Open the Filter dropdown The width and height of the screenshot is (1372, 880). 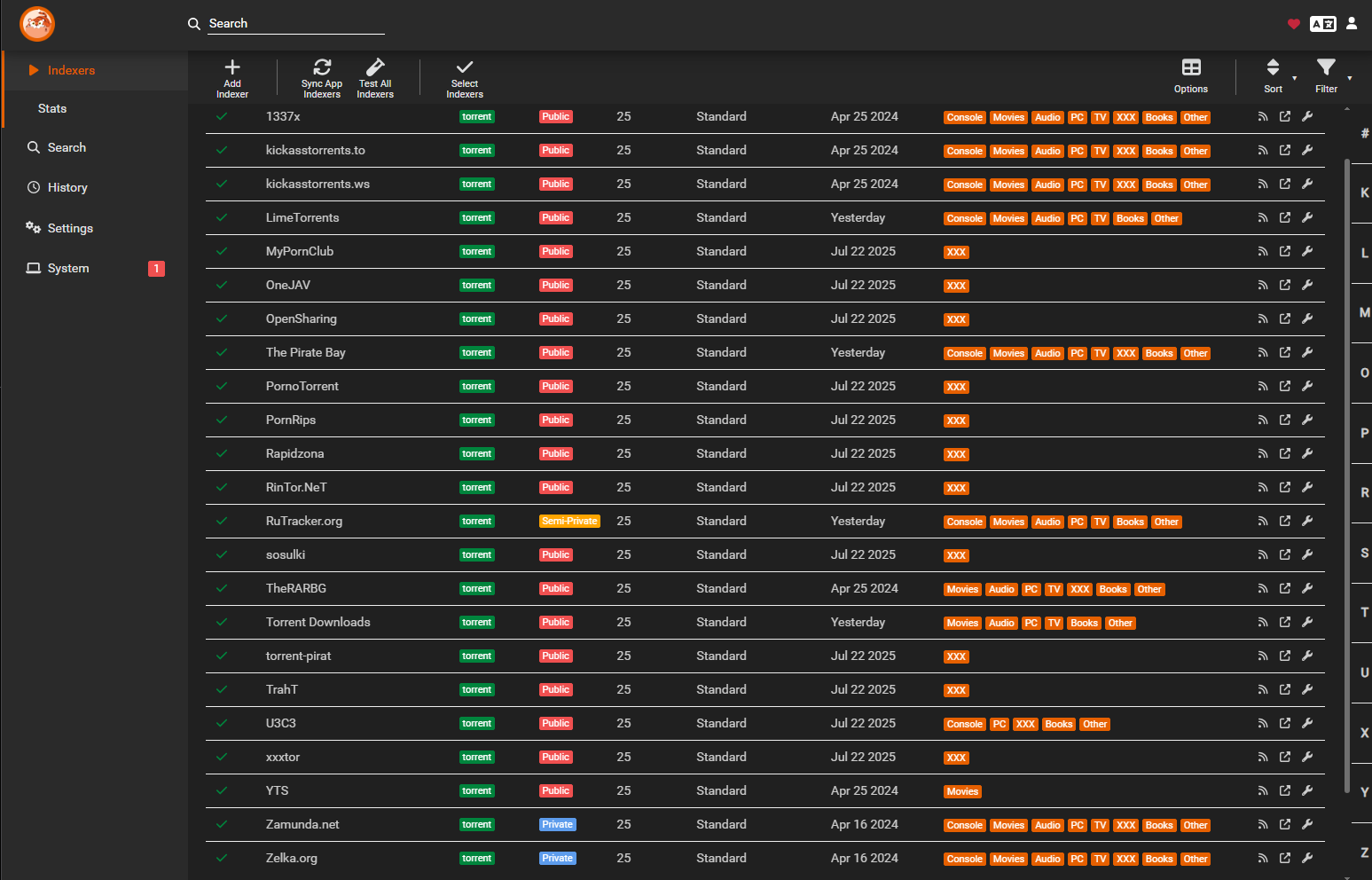click(1327, 76)
